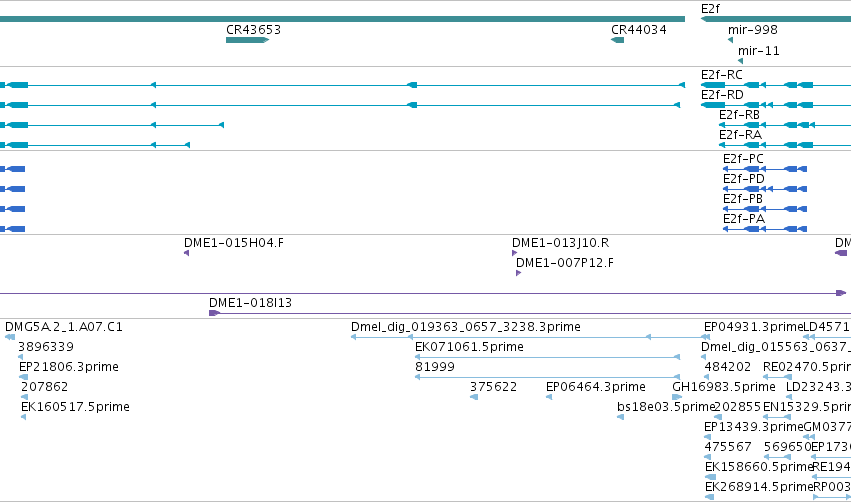Image resolution: width=851 pixels, height=502 pixels.
Task: Select the E2f-PB protein label
Action: [742, 199]
